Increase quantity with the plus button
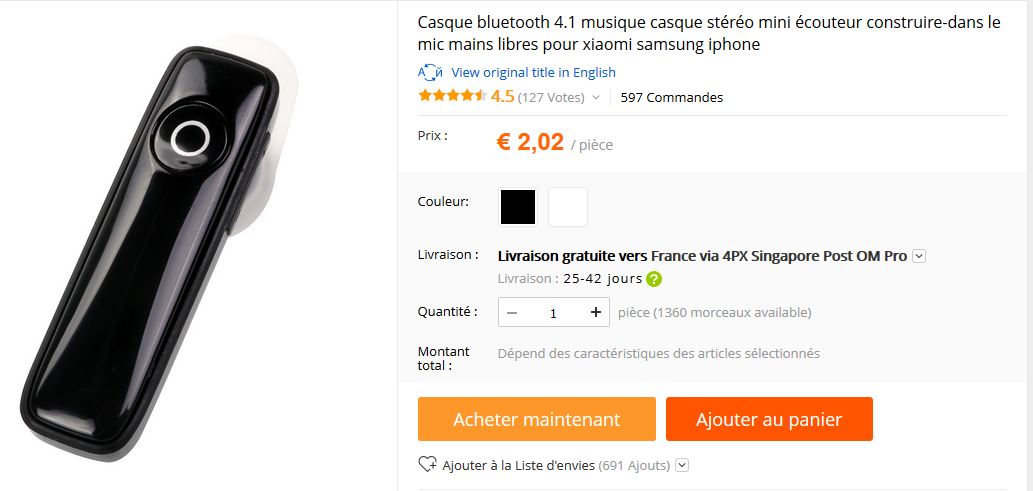The width and height of the screenshot is (1033, 491). pos(595,313)
